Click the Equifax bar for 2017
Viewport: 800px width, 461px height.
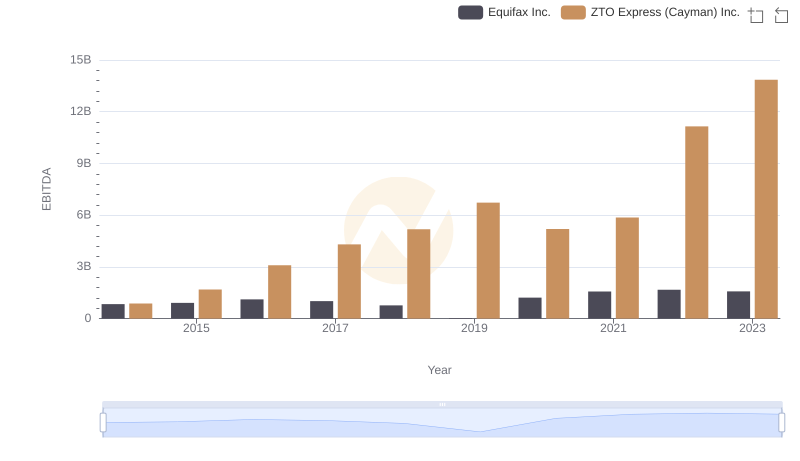tap(321, 310)
